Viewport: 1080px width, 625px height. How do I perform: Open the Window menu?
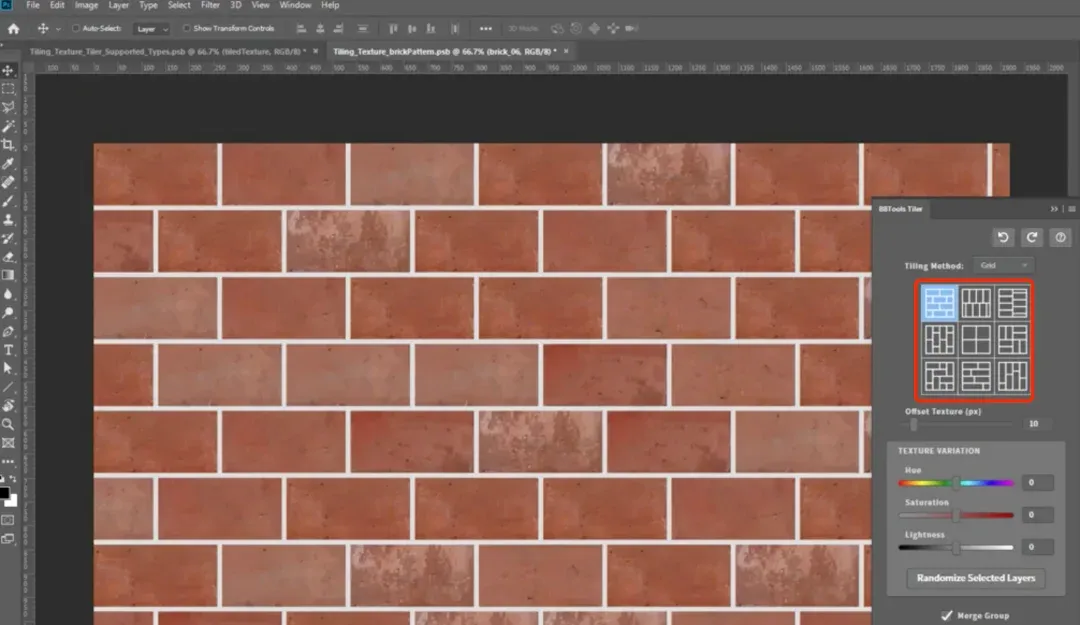(x=295, y=5)
